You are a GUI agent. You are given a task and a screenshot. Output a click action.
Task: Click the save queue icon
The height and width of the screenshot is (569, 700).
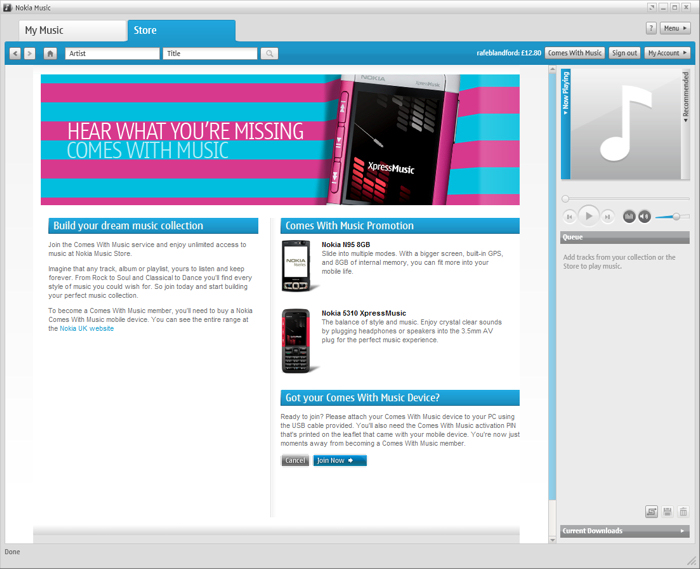[x=667, y=512]
